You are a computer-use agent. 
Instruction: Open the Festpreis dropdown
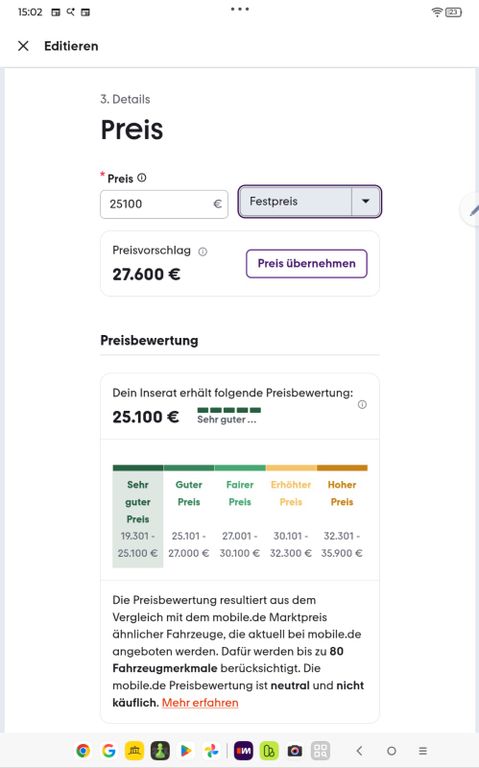(310, 201)
